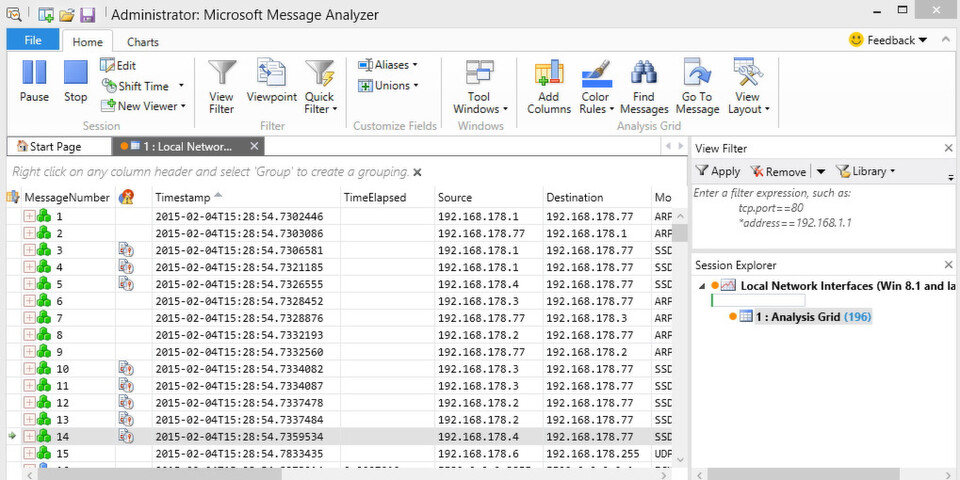The image size is (960, 480).
Task: Open the Quick Filter menu
Action: point(321,86)
